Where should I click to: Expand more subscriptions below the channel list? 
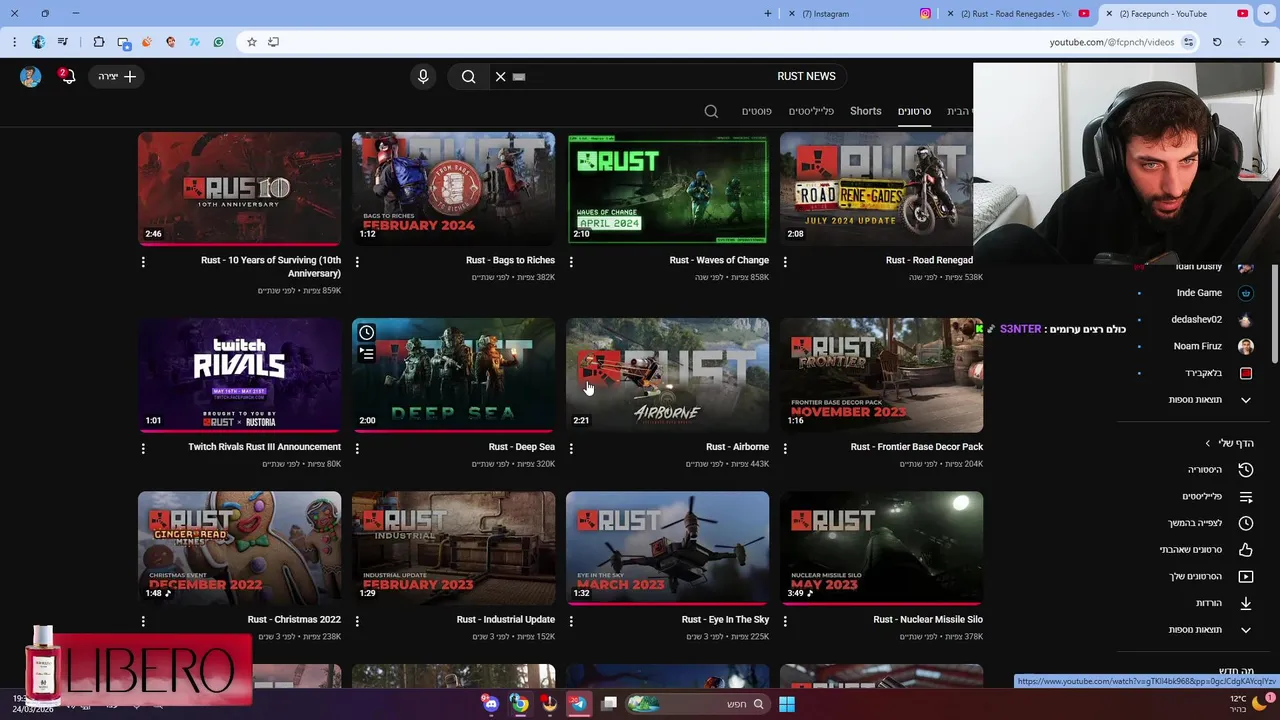(1210, 400)
